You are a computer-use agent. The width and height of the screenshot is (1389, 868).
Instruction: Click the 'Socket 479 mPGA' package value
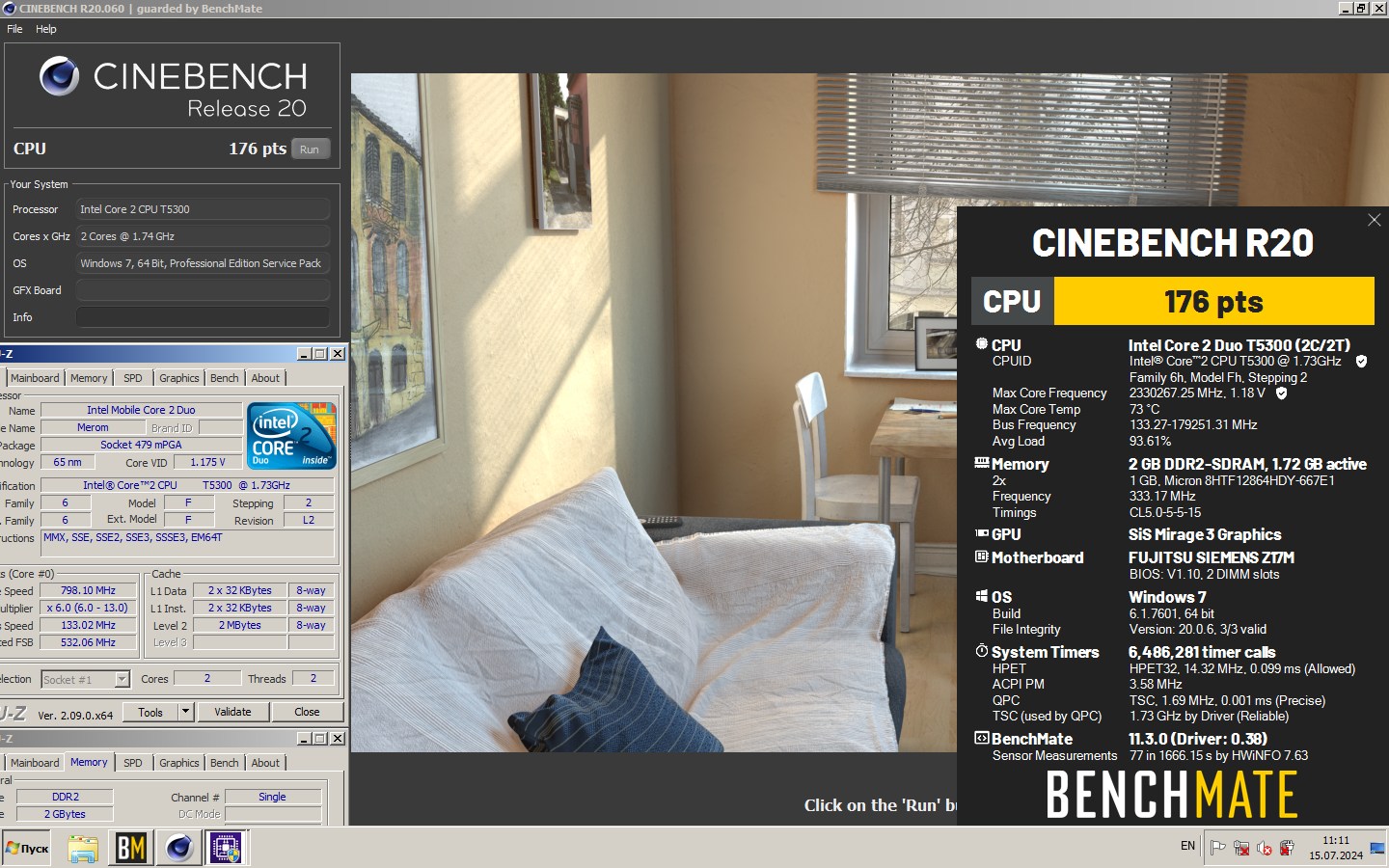click(x=141, y=445)
